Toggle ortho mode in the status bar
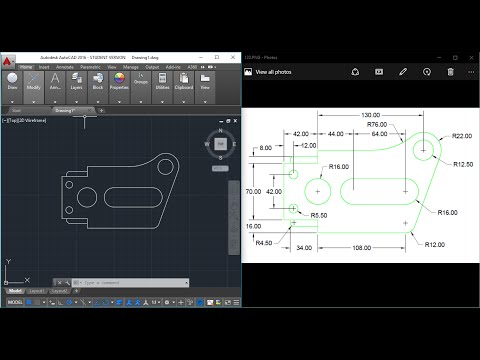The image size is (480, 360). click(60, 302)
